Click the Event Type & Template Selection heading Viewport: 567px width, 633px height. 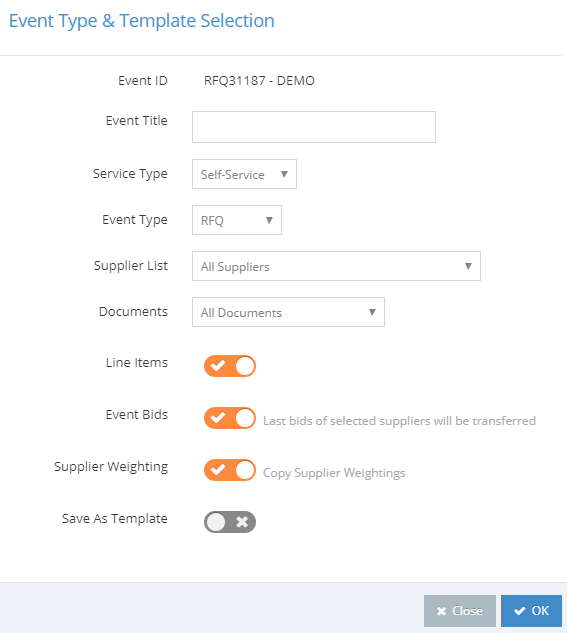click(142, 21)
